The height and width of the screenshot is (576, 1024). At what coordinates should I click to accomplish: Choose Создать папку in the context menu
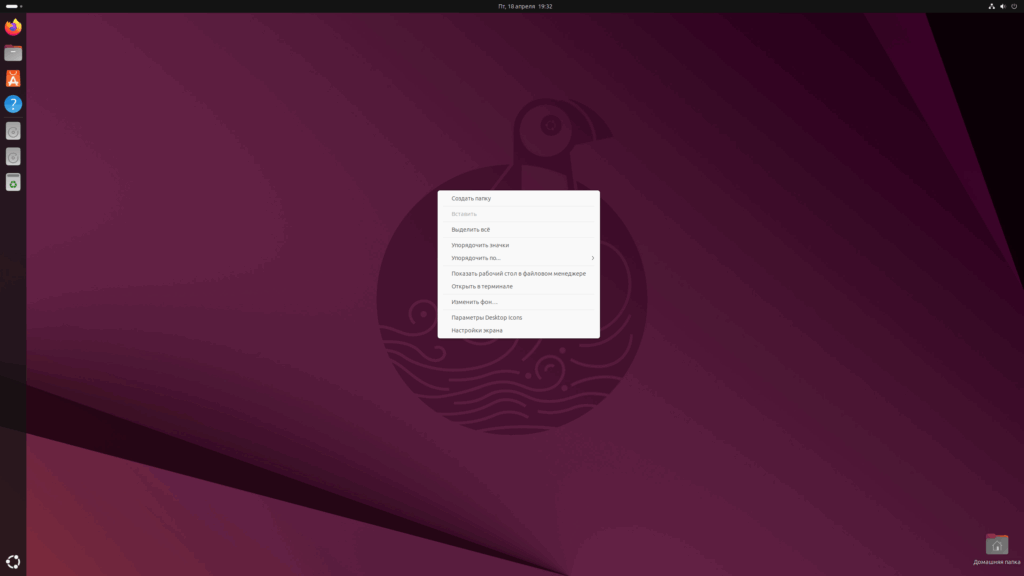[519, 199]
